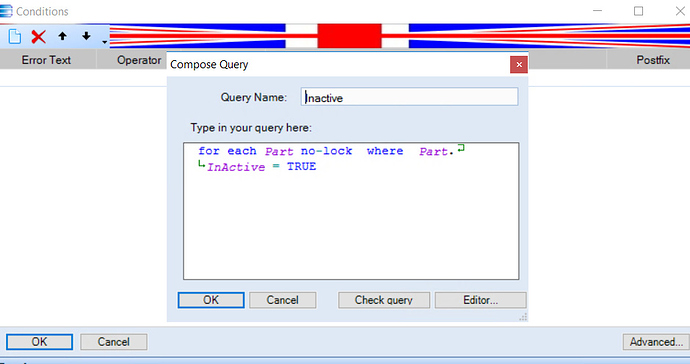Viewport: 690px width, 364px height.
Task: Move condition down with down arrow
Action: (x=86, y=36)
